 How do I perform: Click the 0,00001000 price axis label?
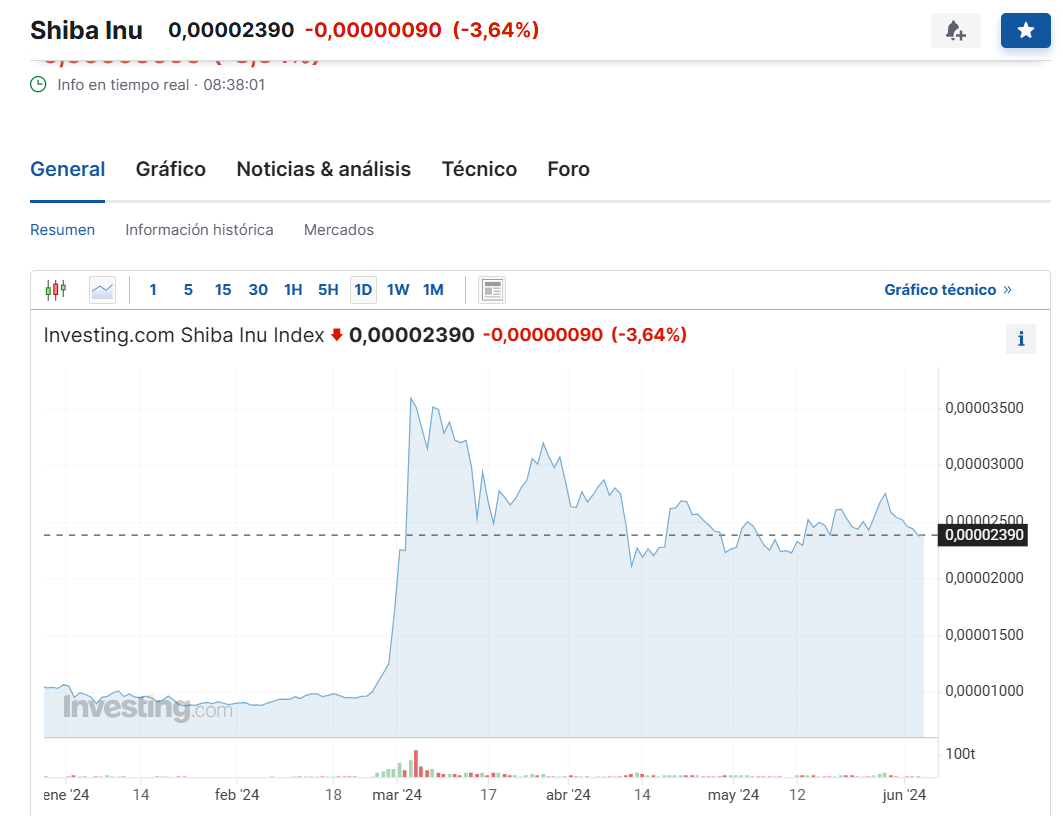(984, 691)
